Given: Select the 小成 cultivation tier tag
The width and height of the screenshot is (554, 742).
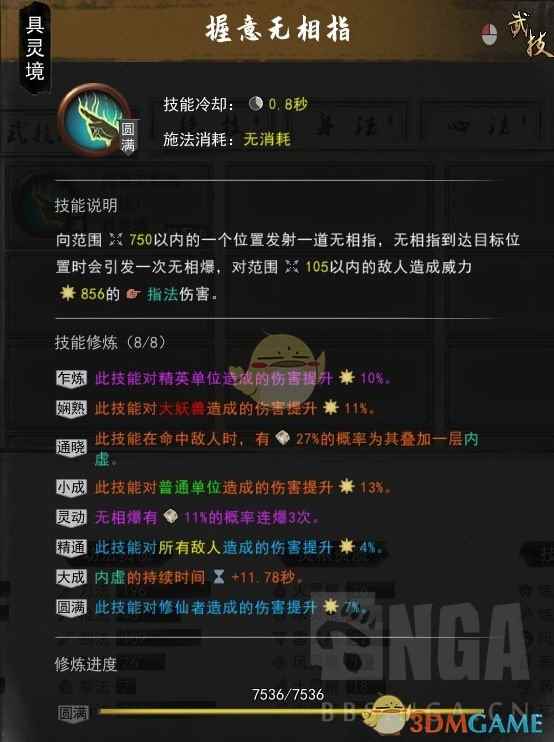Looking at the screenshot, I should tap(71, 487).
